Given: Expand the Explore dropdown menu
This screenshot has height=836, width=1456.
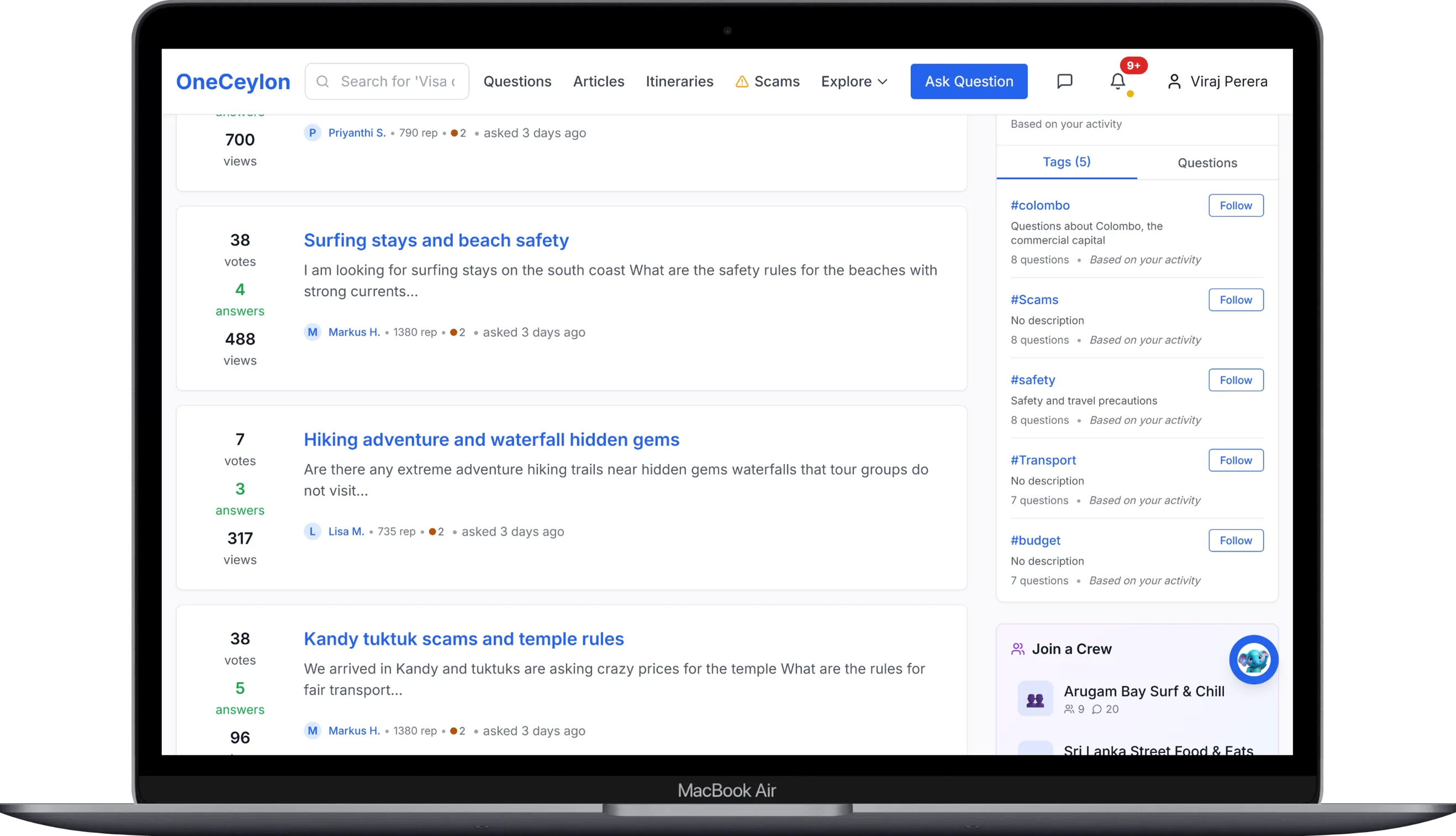Looking at the screenshot, I should (854, 82).
